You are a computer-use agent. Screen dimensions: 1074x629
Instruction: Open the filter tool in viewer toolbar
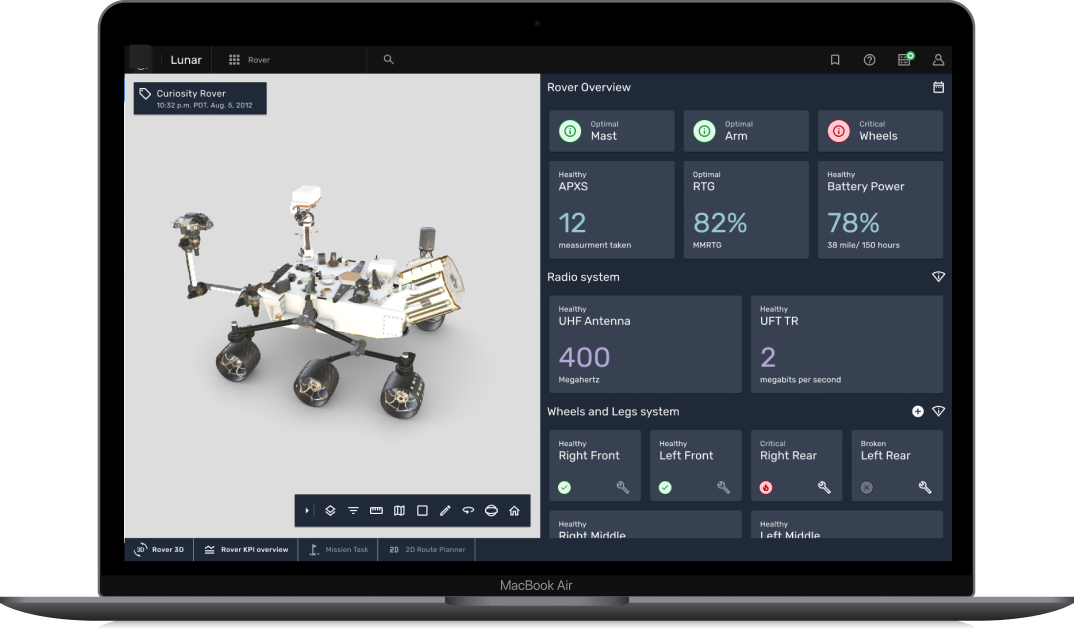click(x=353, y=510)
